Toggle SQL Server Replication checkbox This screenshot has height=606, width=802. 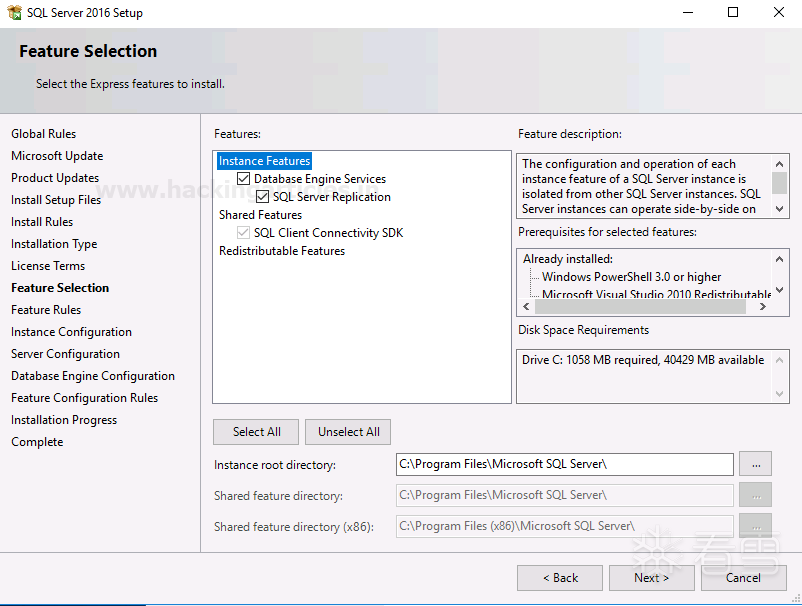tap(262, 196)
